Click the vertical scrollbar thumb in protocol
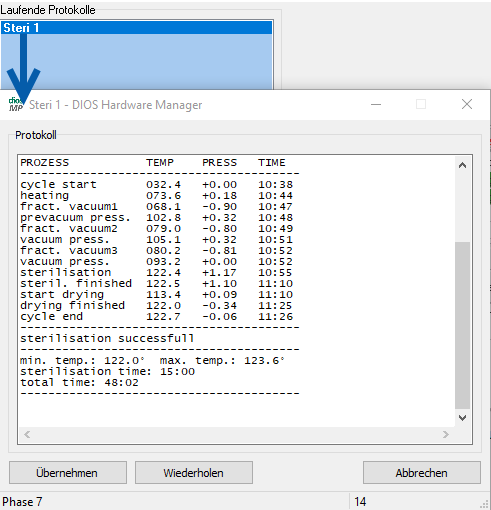 tap(462, 325)
